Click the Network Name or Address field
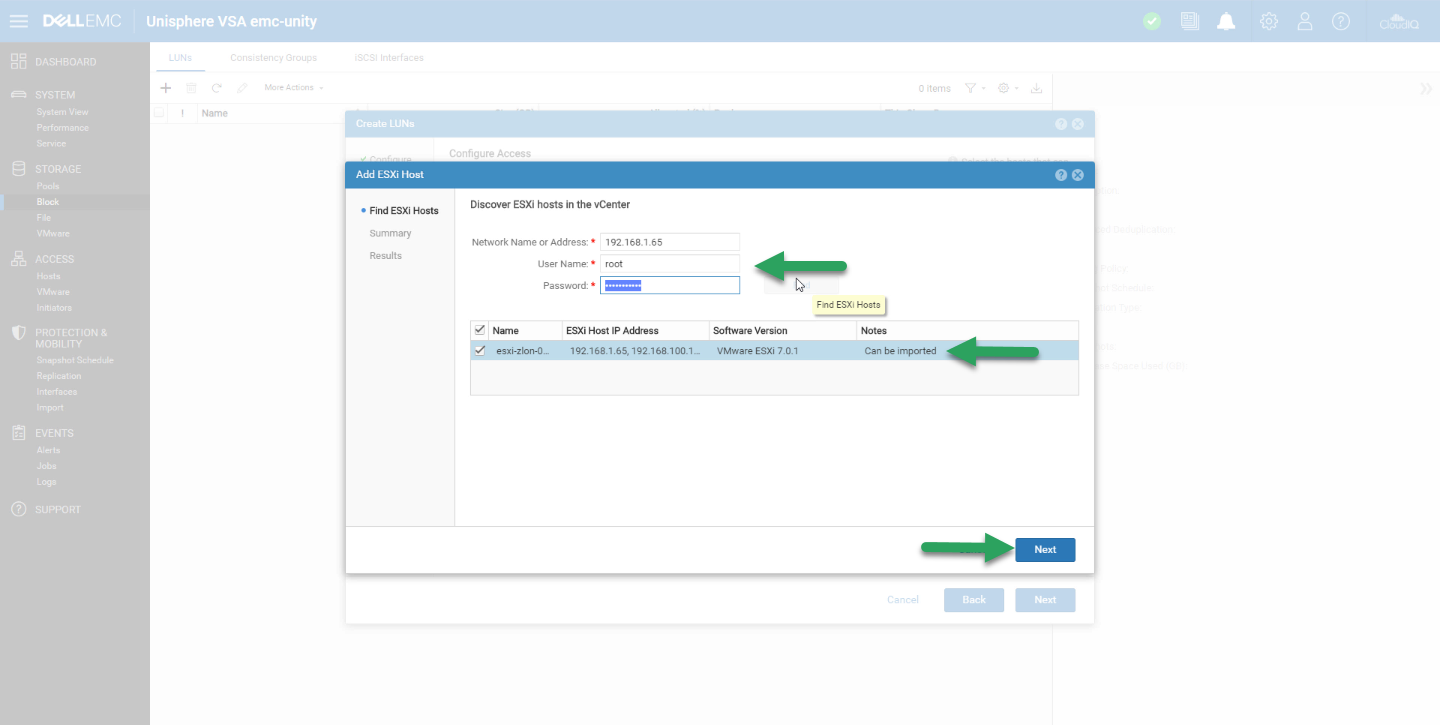This screenshot has height=725, width=1440. click(x=670, y=242)
